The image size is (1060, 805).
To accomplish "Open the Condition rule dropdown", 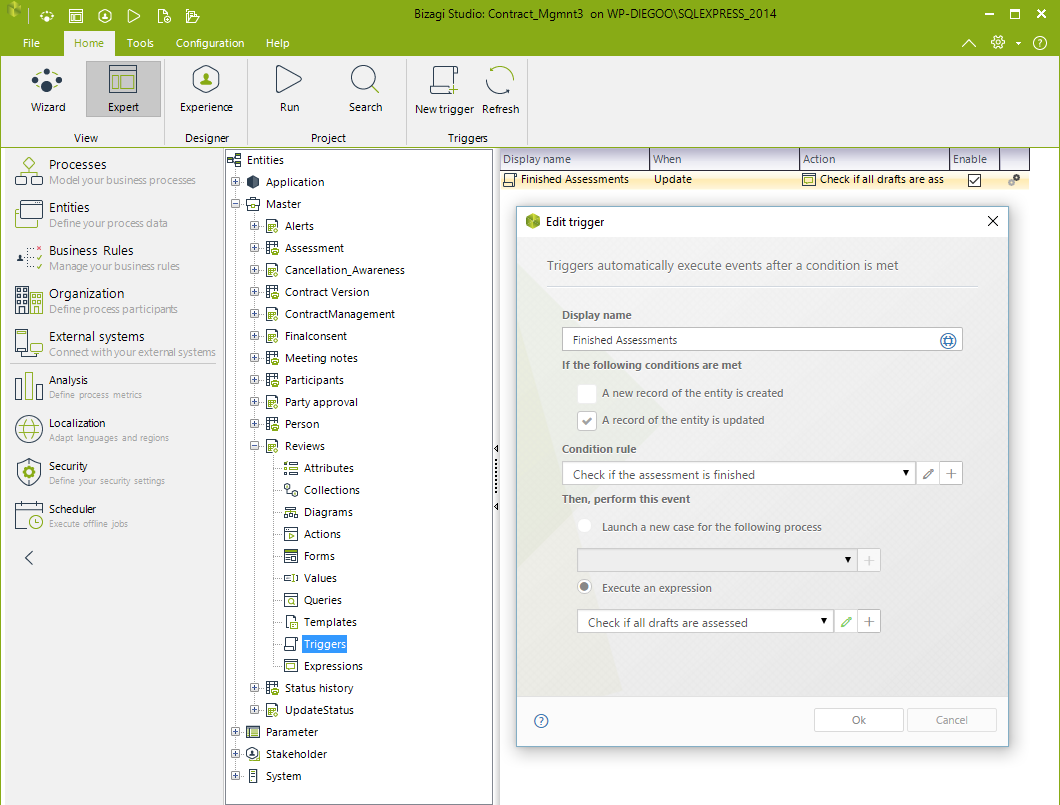I will [x=738, y=474].
